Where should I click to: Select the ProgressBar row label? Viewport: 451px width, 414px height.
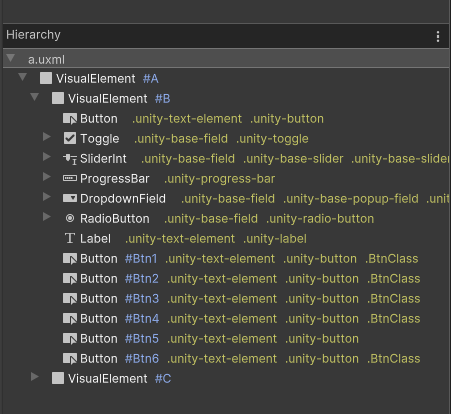tap(115, 179)
